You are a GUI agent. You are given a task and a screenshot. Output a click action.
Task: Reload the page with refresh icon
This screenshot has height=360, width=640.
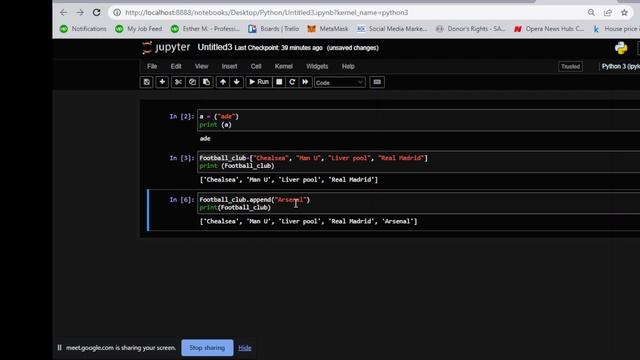[x=96, y=13]
